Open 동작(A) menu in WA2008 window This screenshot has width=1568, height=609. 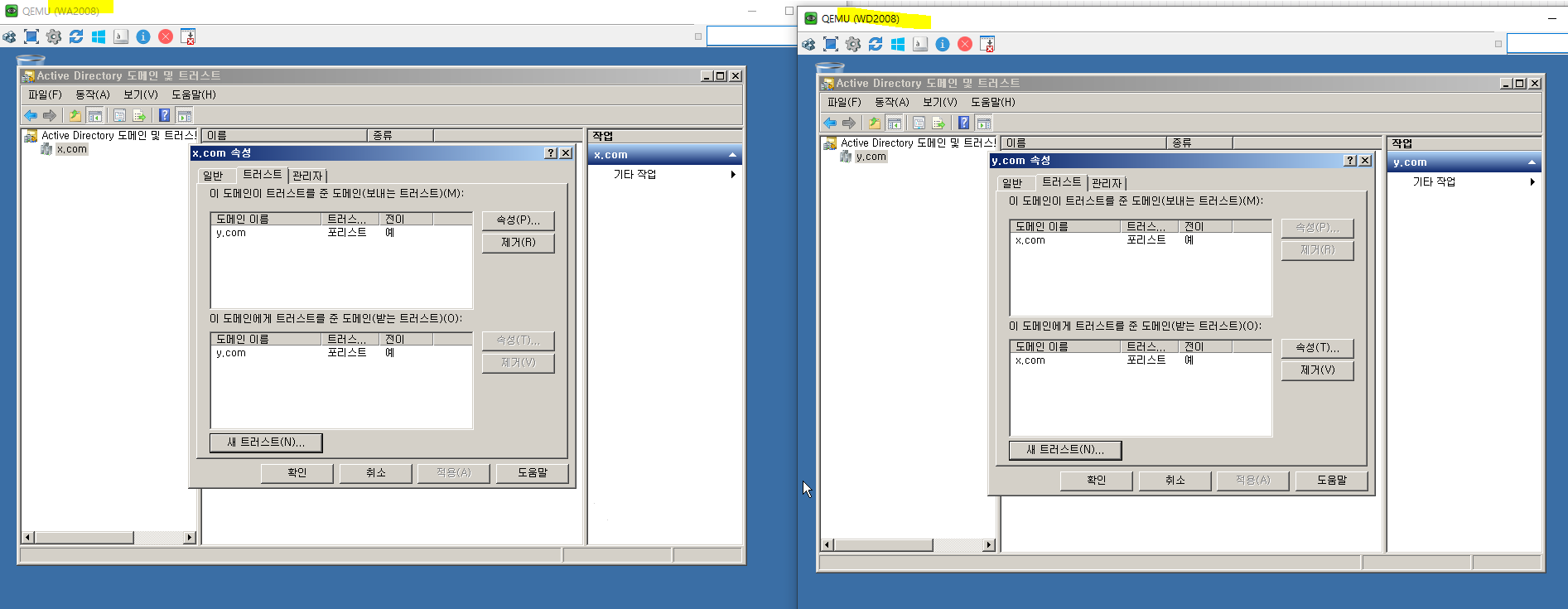(x=93, y=94)
